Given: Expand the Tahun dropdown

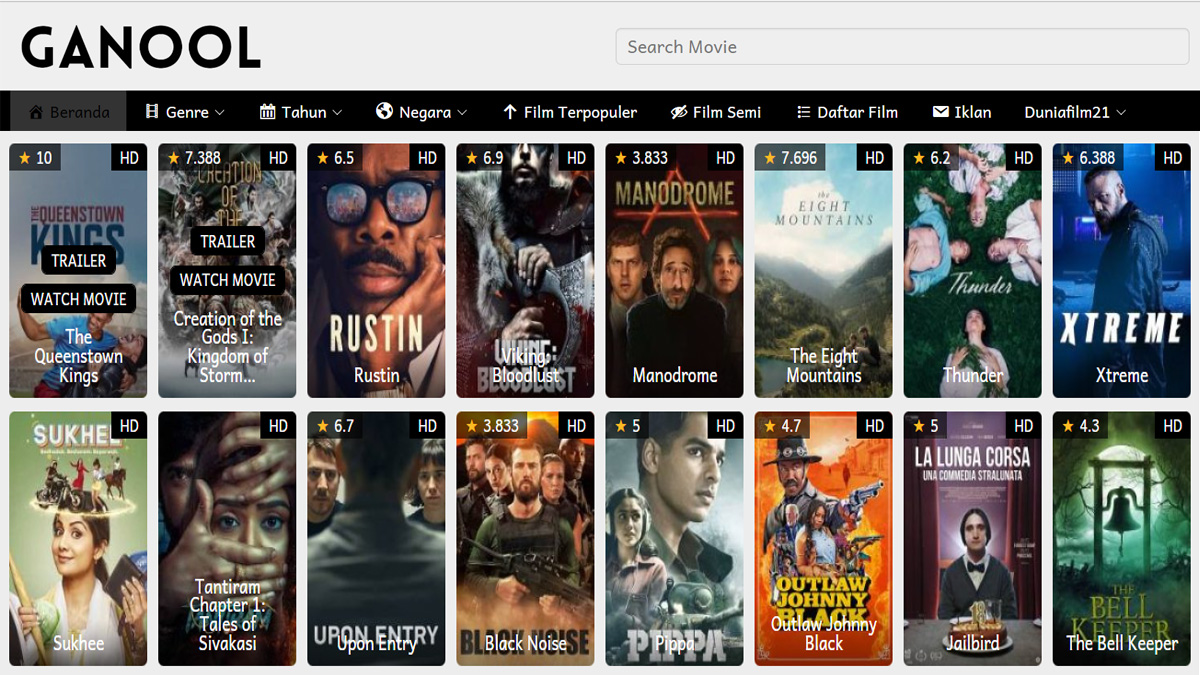Looking at the screenshot, I should pos(300,112).
